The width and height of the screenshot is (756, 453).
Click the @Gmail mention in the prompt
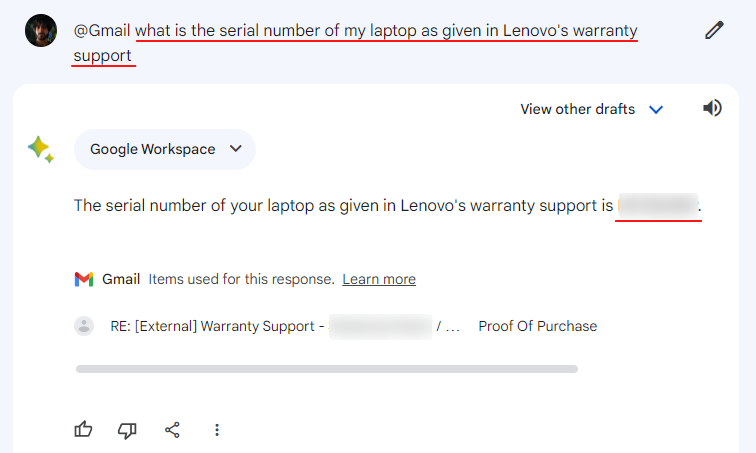click(x=102, y=30)
